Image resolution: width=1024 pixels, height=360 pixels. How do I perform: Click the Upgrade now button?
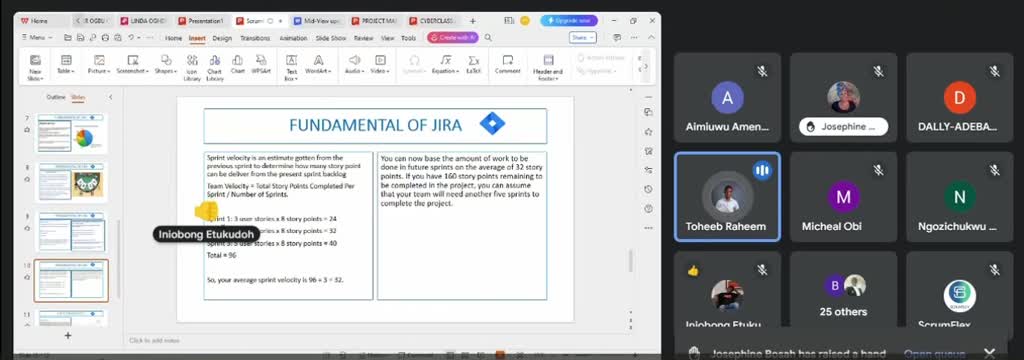tap(569, 21)
